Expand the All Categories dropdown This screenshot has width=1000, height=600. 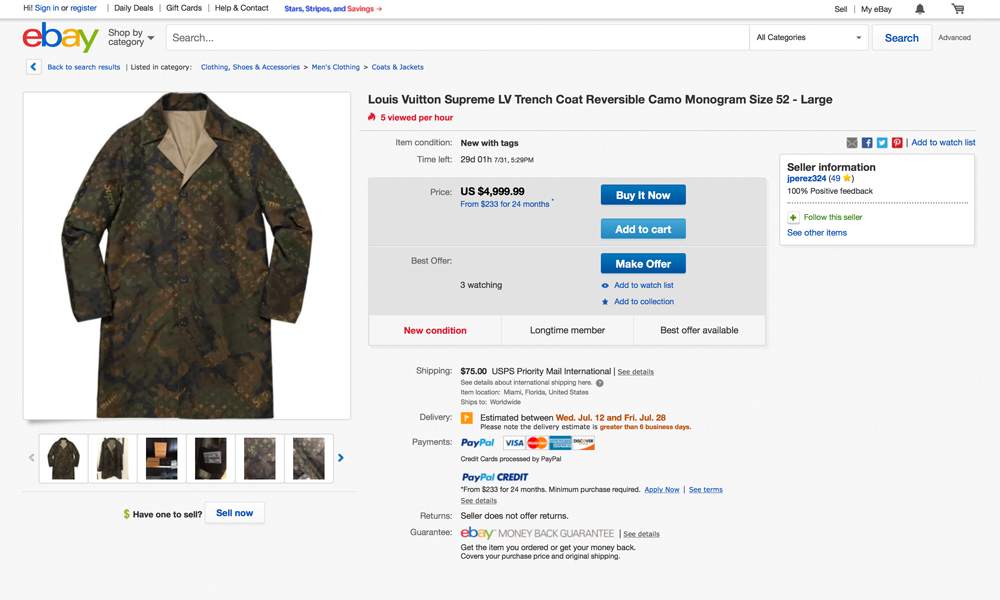point(809,38)
